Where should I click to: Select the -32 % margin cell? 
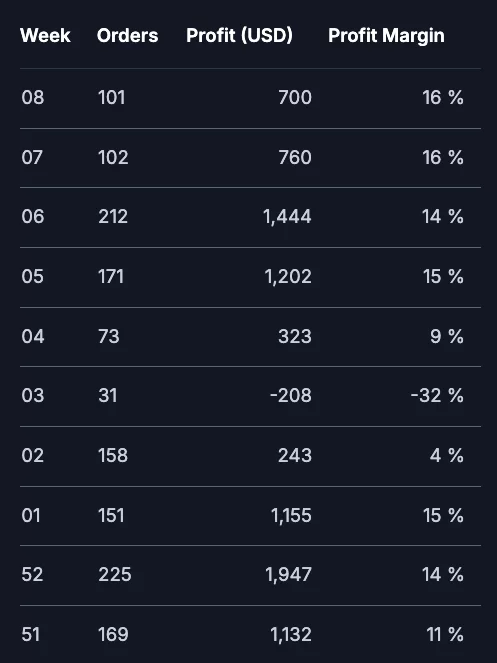click(x=437, y=396)
